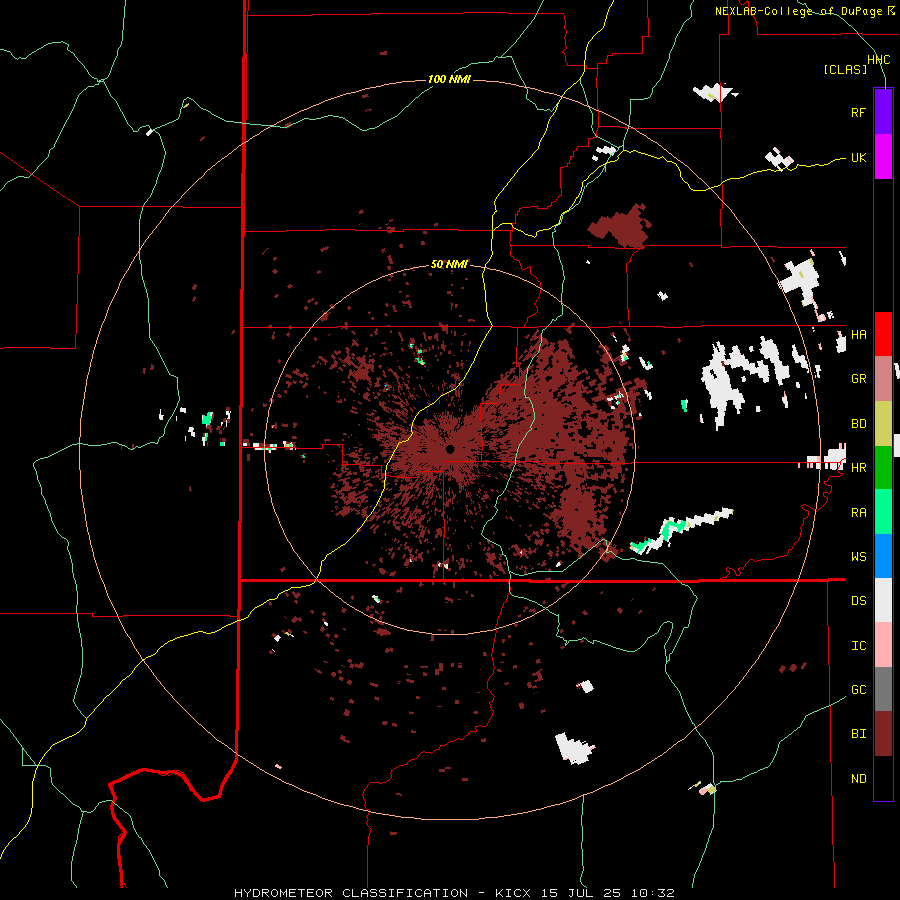
Task: Pick the white DS legend swatch
Action: pyautogui.click(x=883, y=600)
